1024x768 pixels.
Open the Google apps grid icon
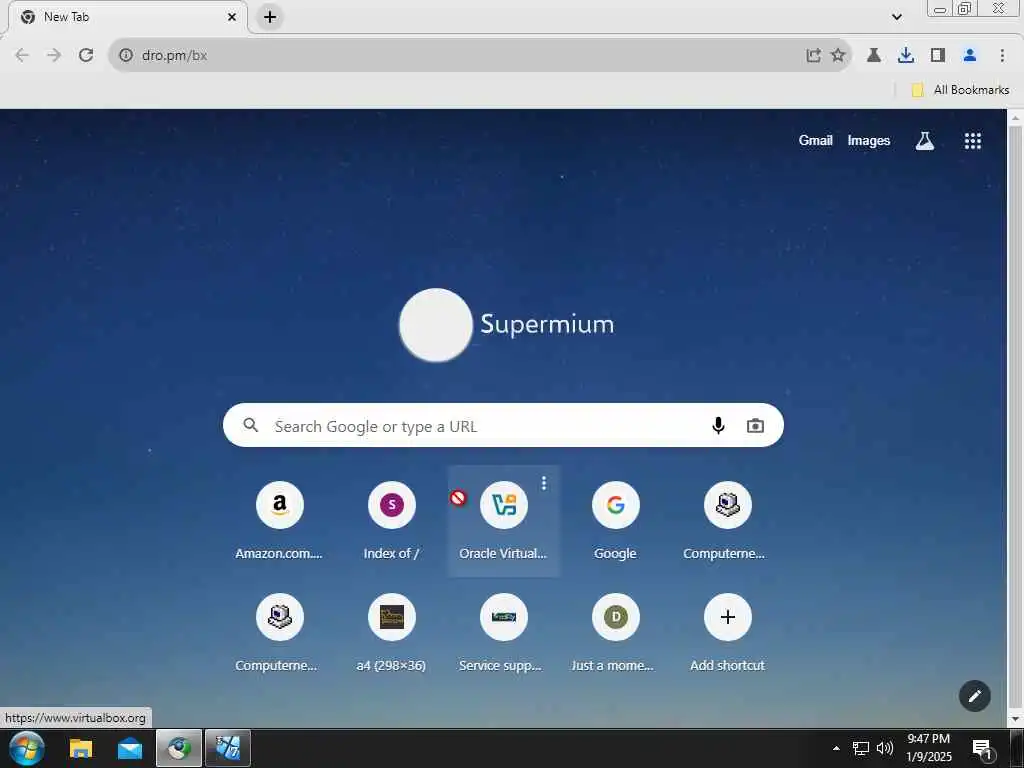[972, 140]
